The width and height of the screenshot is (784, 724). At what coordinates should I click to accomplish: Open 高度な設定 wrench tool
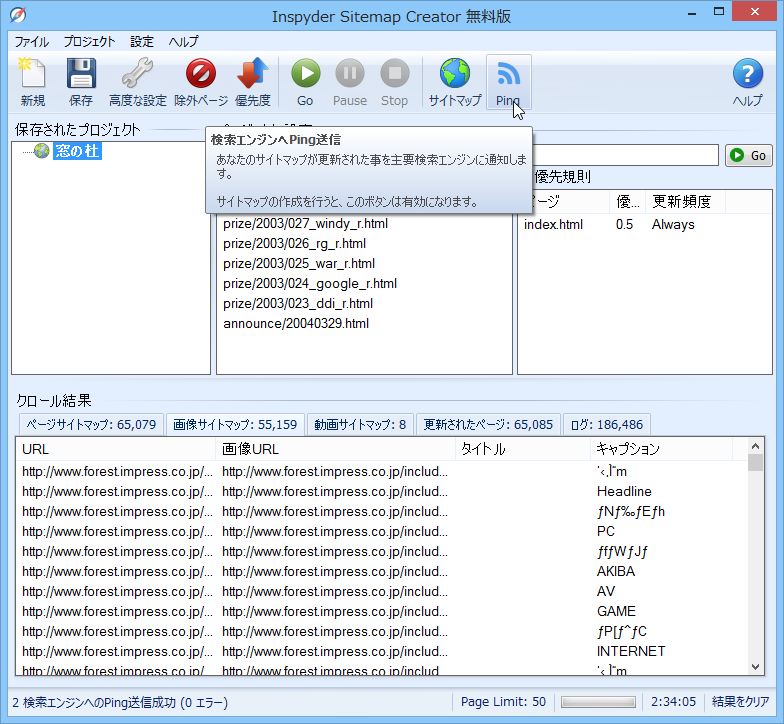[x=138, y=82]
